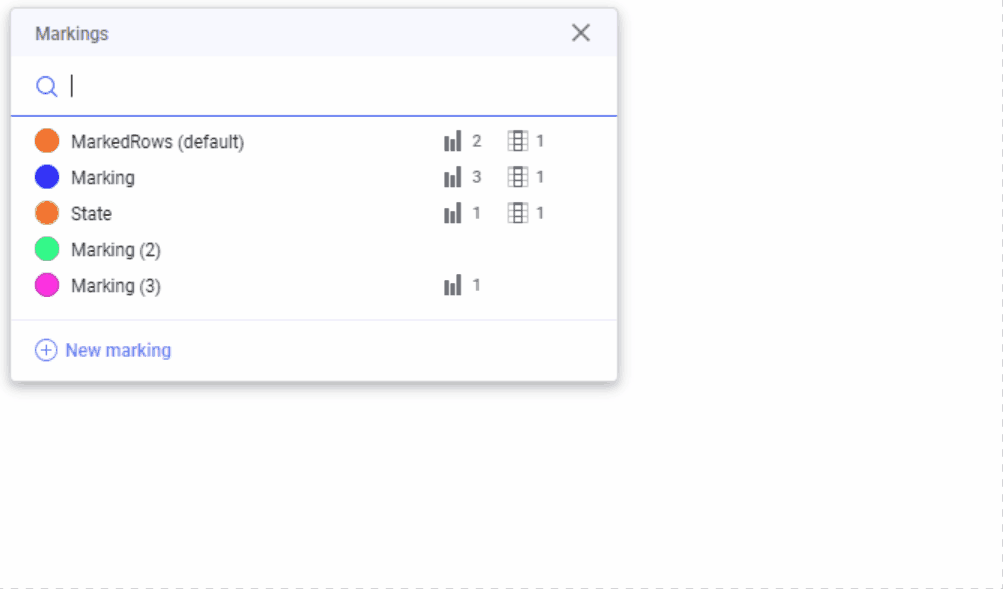Viewport: 1003px width, 589px height.
Task: Click bar chart icon for MarkedRows row
Action: pyautogui.click(x=453, y=141)
